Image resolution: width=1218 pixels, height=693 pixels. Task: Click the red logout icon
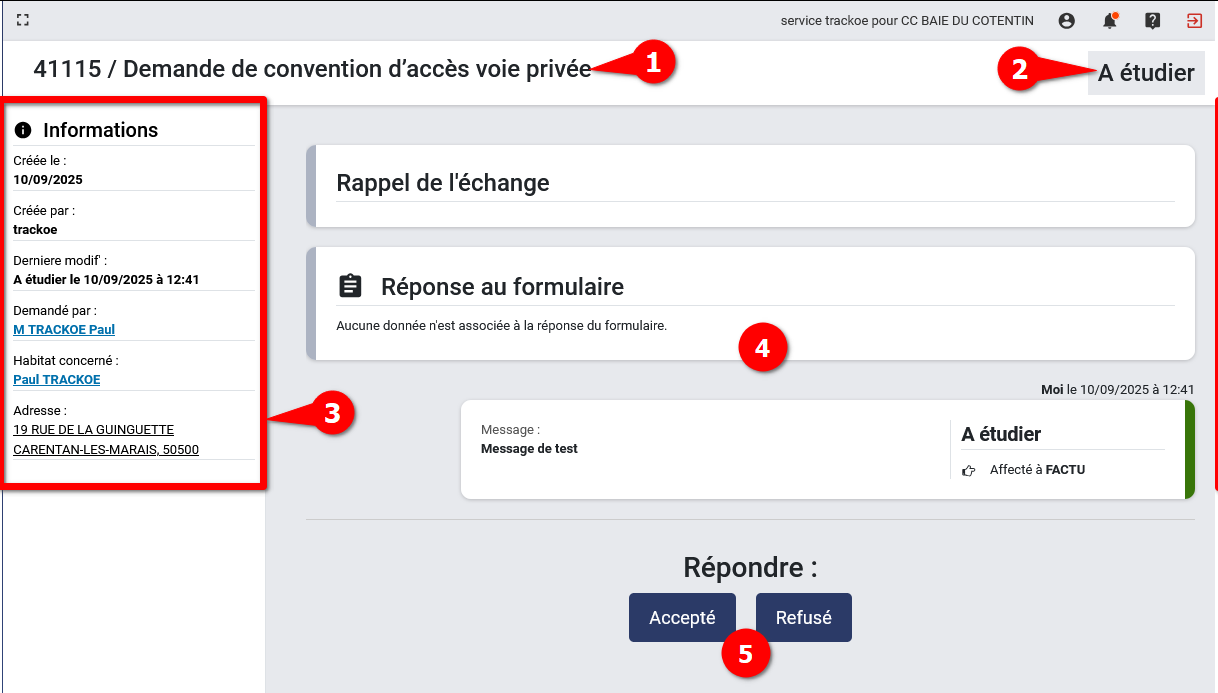click(x=1194, y=20)
